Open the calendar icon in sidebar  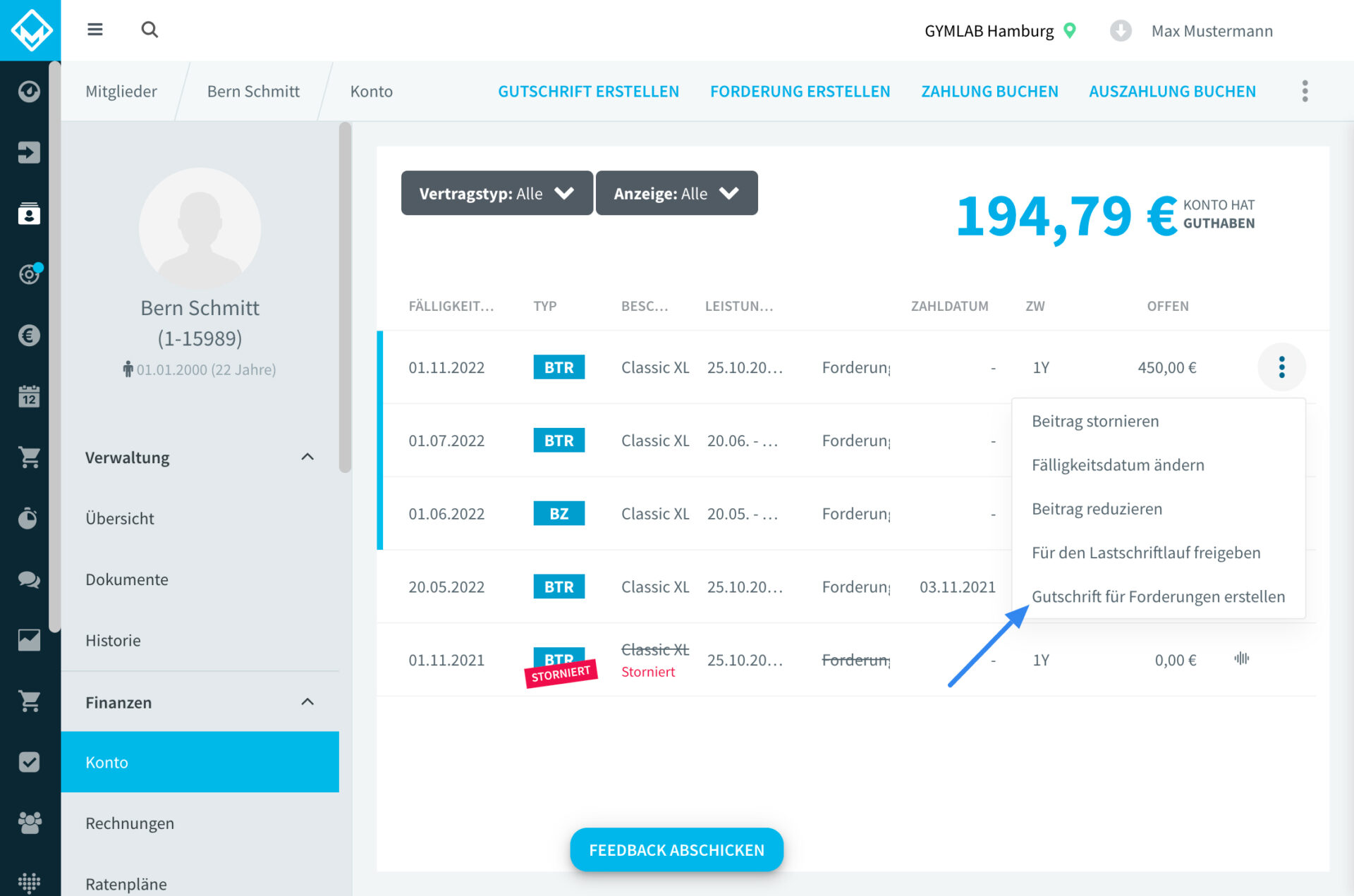tap(29, 396)
